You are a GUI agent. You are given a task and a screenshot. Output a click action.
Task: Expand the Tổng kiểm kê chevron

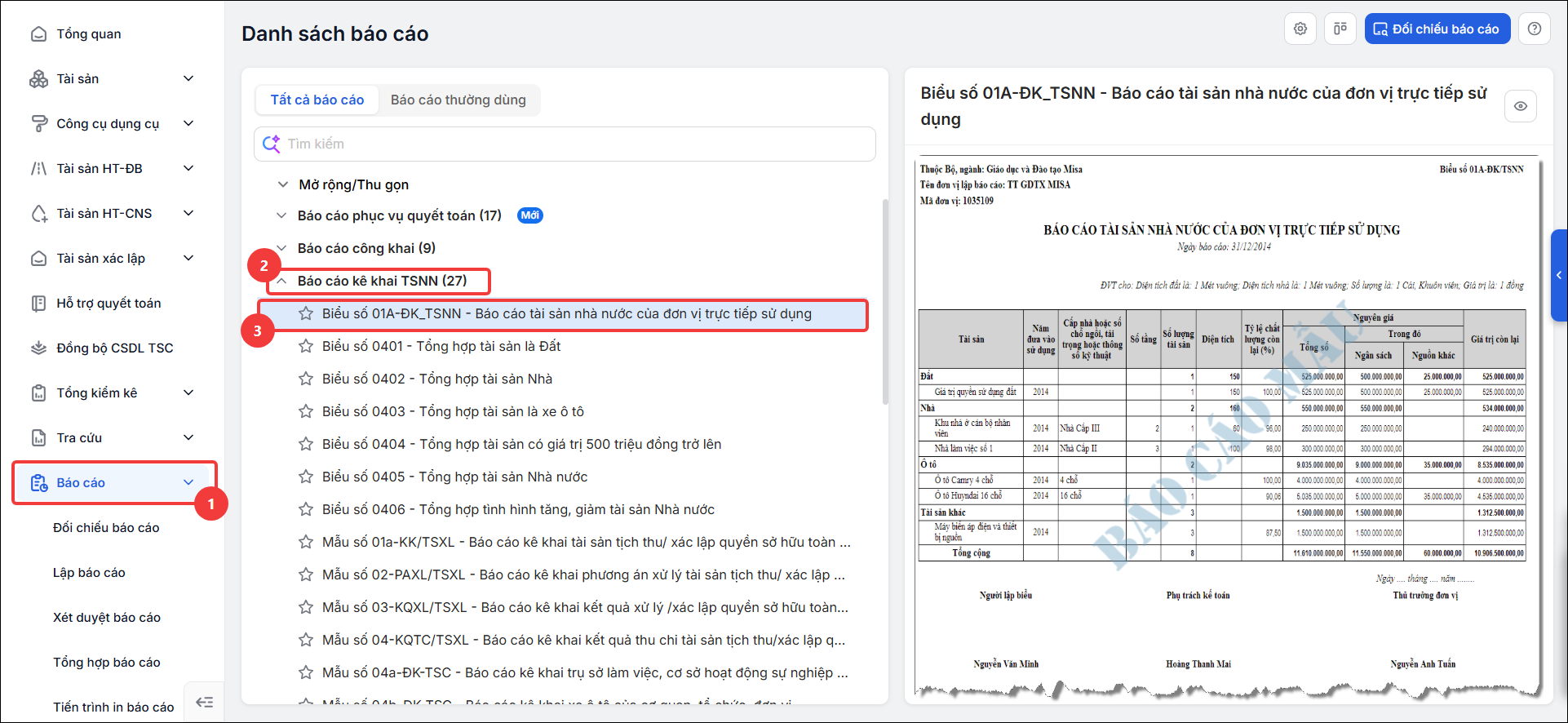[x=188, y=393]
